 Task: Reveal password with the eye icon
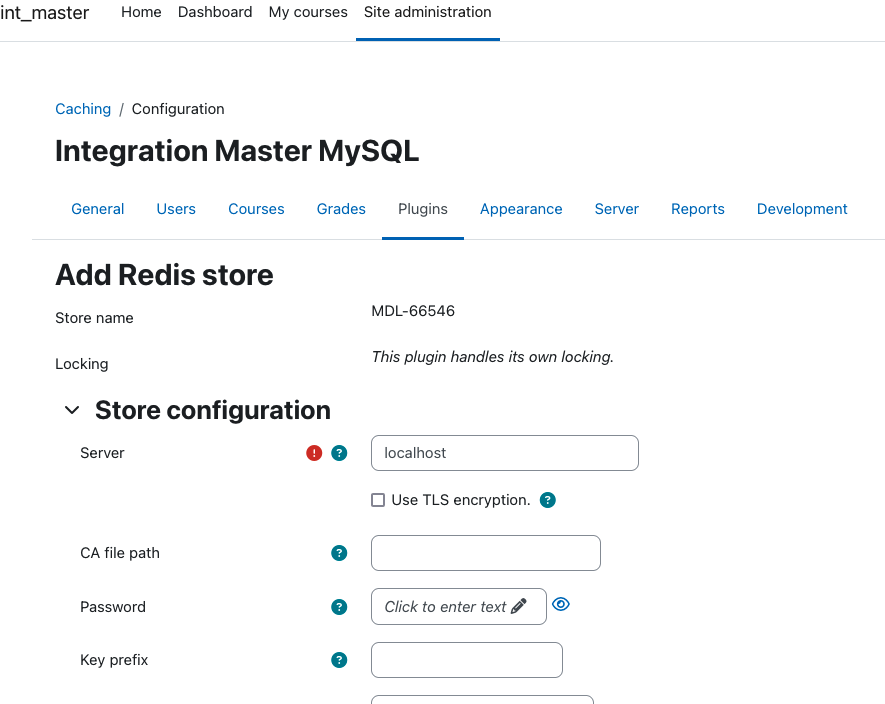[x=560, y=604]
